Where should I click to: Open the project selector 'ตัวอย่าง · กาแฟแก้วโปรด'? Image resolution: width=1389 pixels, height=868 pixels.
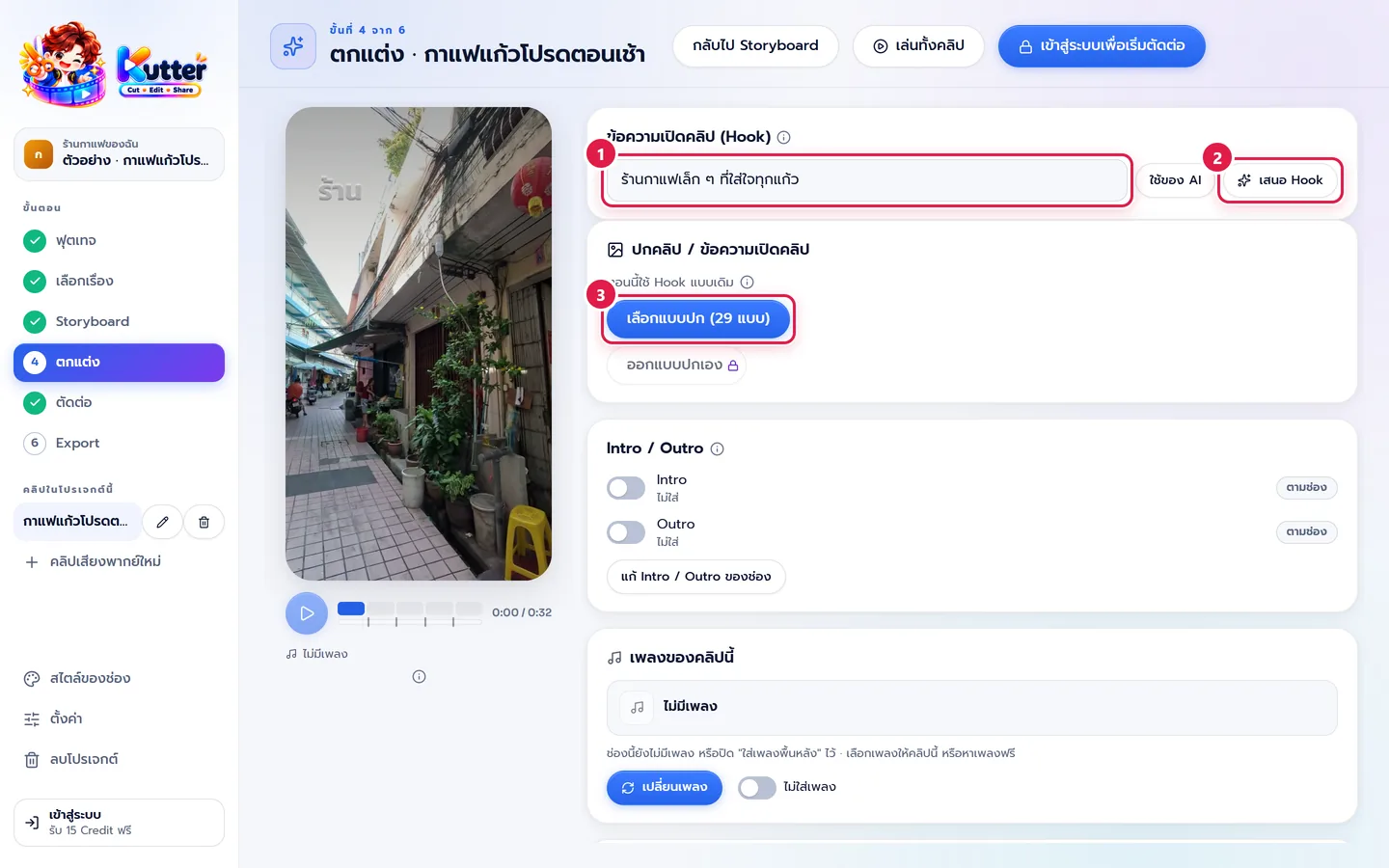point(119,154)
